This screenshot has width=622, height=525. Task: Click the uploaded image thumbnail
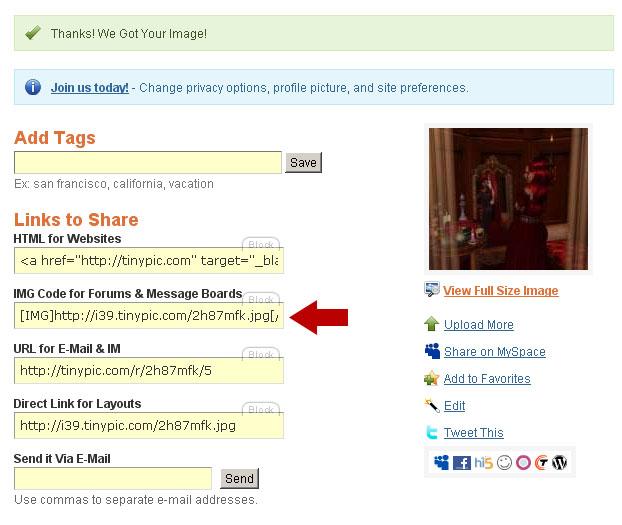click(508, 199)
